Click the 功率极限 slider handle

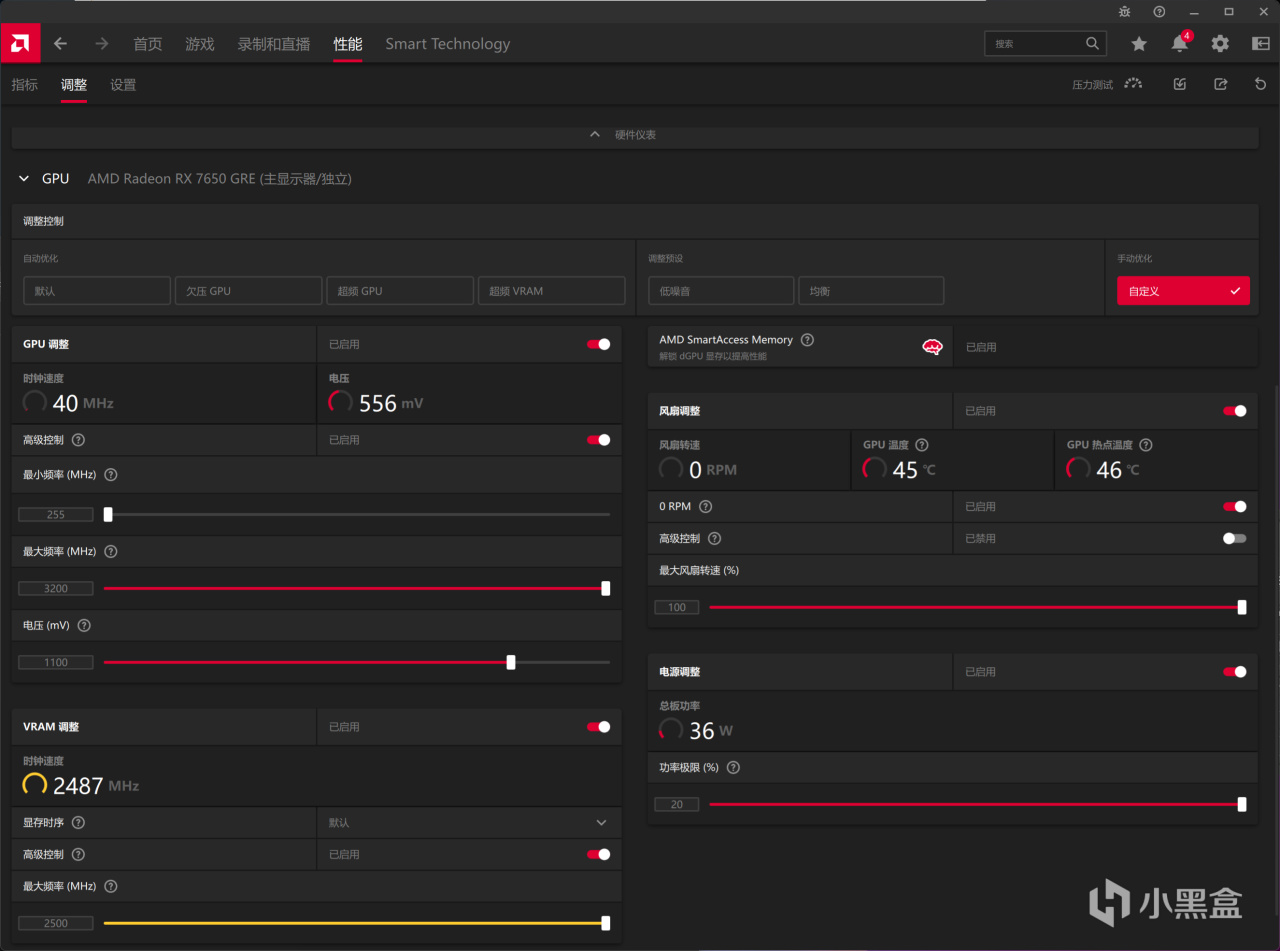pyautogui.click(x=1242, y=804)
